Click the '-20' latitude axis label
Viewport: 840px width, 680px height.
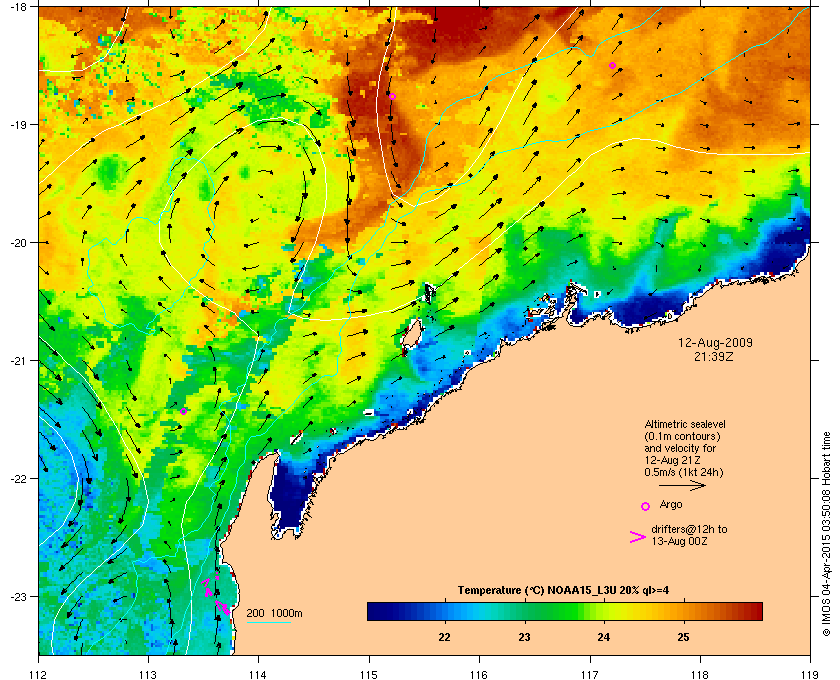click(18, 243)
